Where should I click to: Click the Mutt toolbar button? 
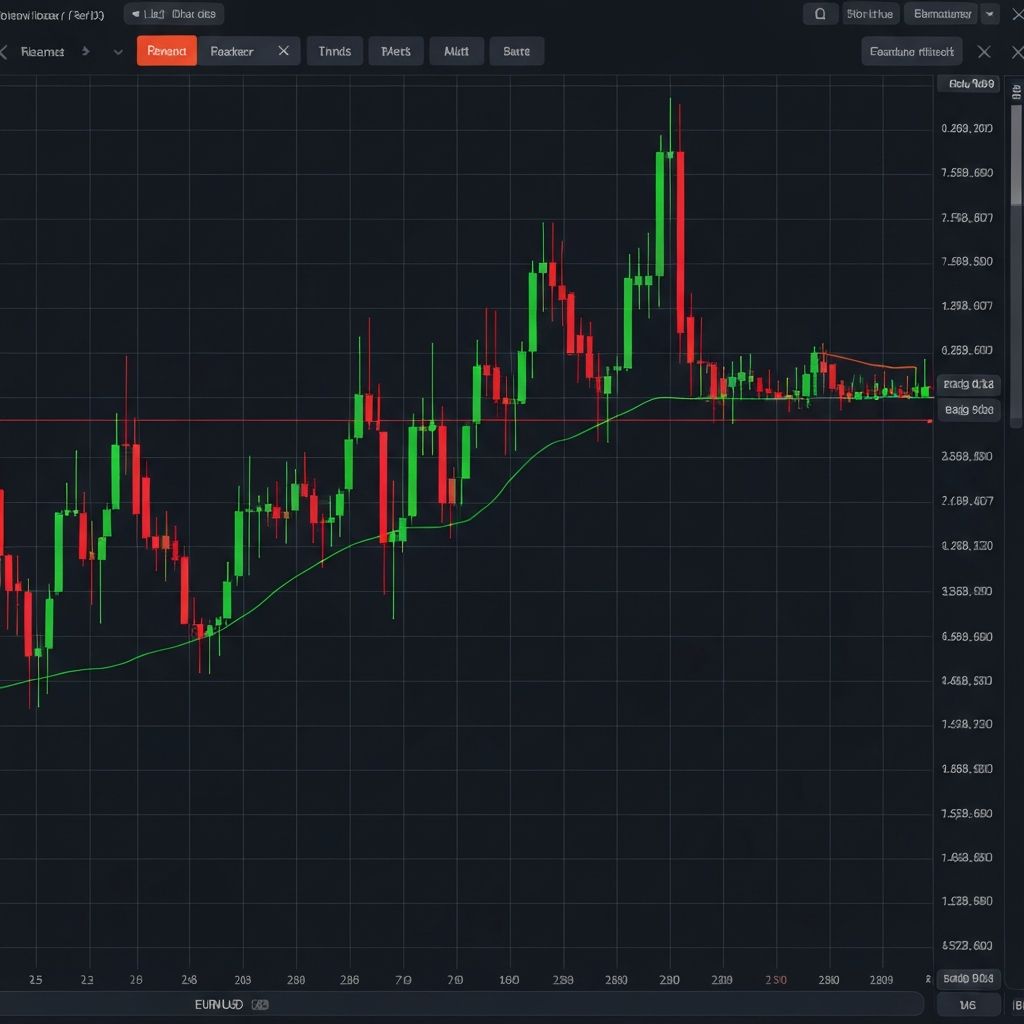coord(456,50)
